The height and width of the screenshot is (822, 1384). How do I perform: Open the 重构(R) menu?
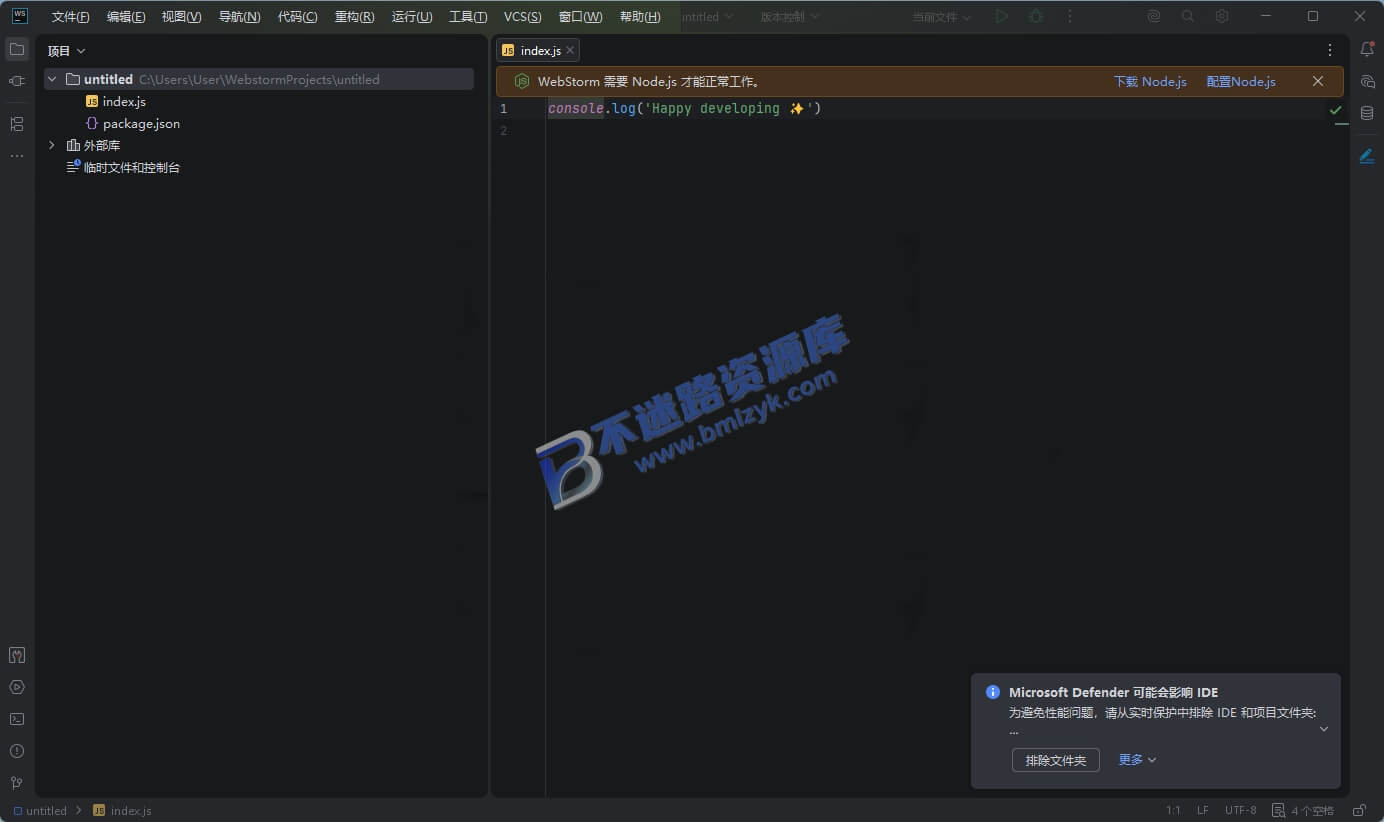(355, 16)
